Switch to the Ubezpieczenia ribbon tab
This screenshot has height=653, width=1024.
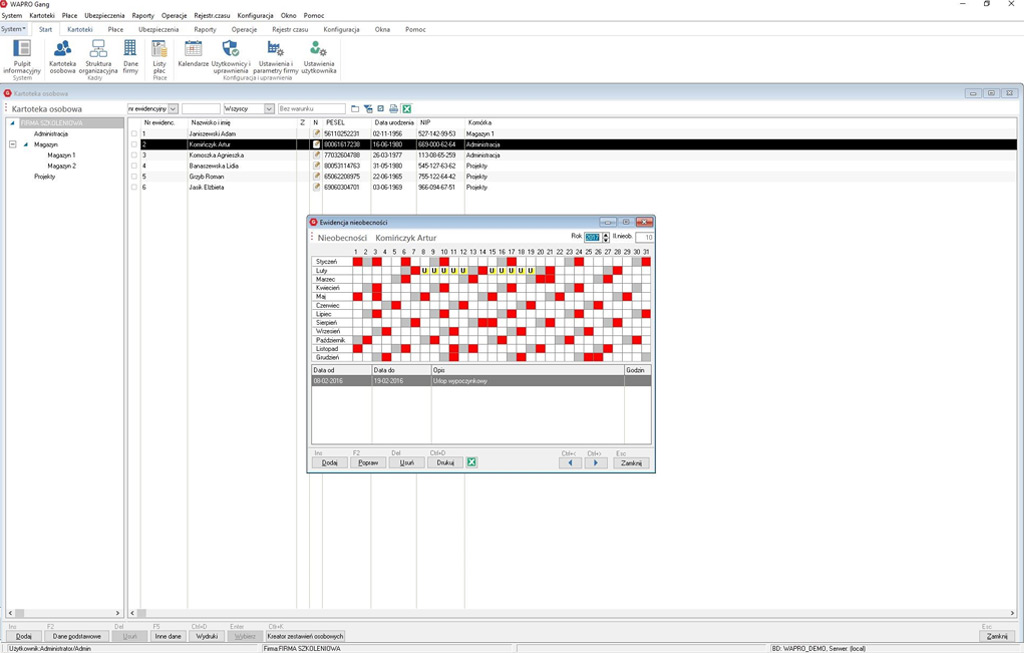(x=158, y=29)
